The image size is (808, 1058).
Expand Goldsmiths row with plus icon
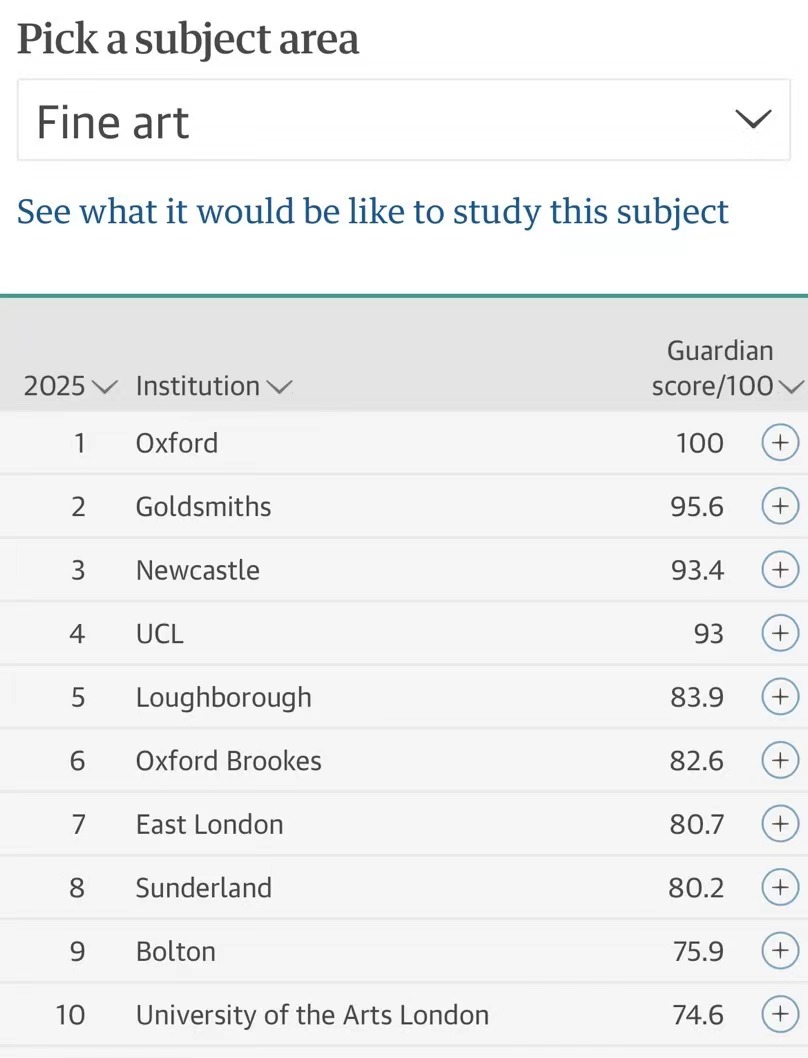(780, 506)
